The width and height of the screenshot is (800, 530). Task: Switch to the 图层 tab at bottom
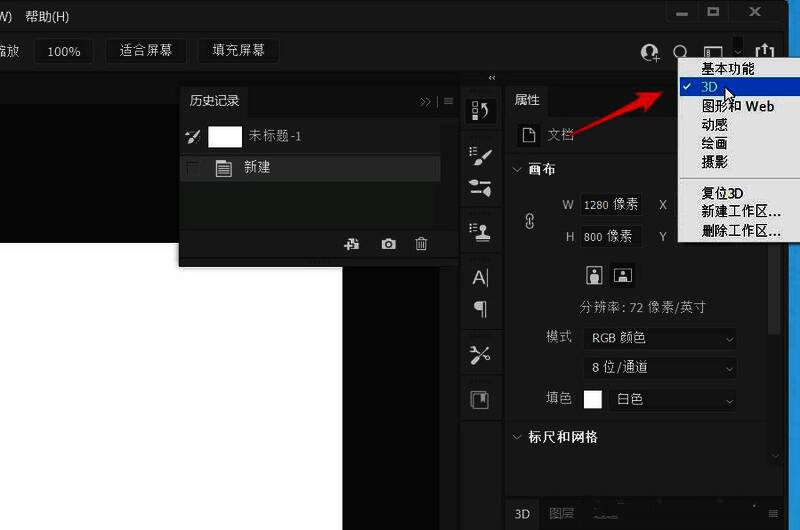click(x=562, y=514)
